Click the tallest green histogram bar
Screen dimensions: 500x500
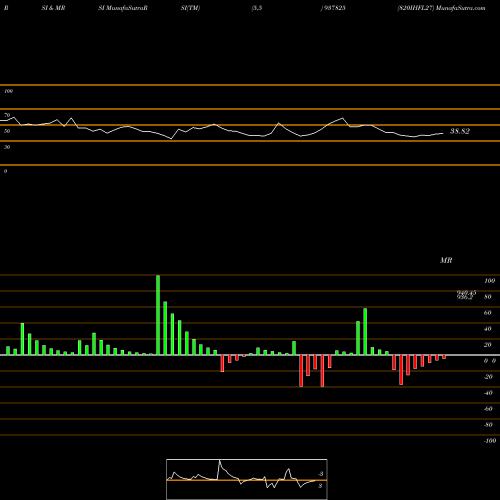point(158,315)
